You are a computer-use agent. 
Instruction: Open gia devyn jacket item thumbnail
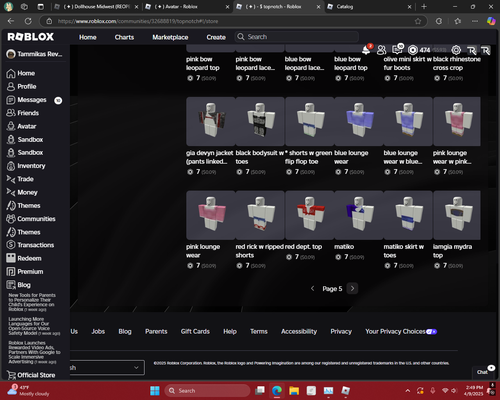pos(211,121)
